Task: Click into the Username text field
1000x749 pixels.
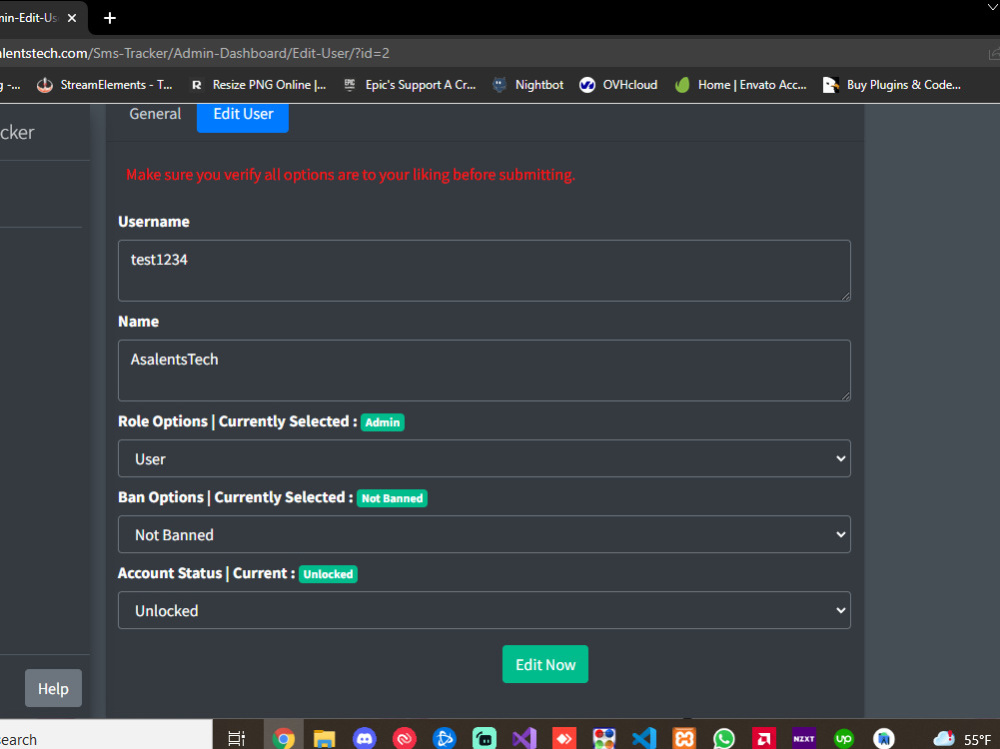Action: point(484,271)
